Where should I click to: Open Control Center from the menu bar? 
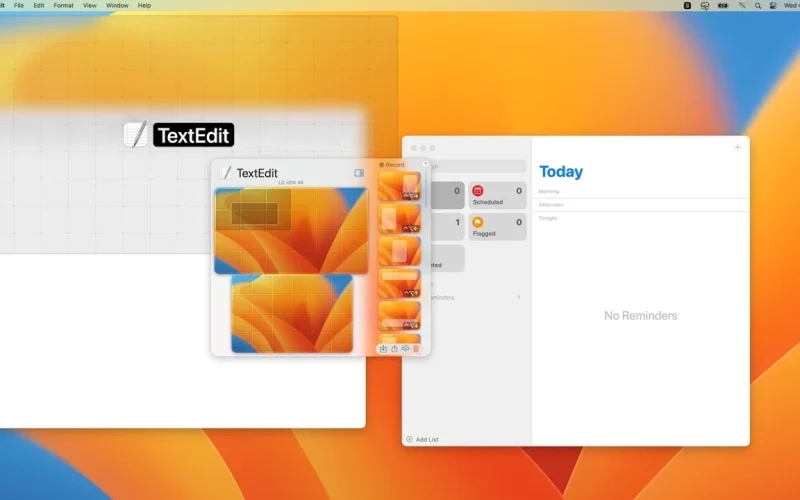click(x=773, y=6)
